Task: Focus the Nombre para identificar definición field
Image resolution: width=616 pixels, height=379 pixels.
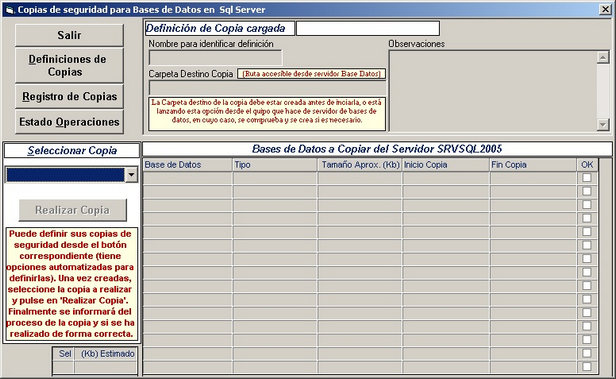Action: 215,58
